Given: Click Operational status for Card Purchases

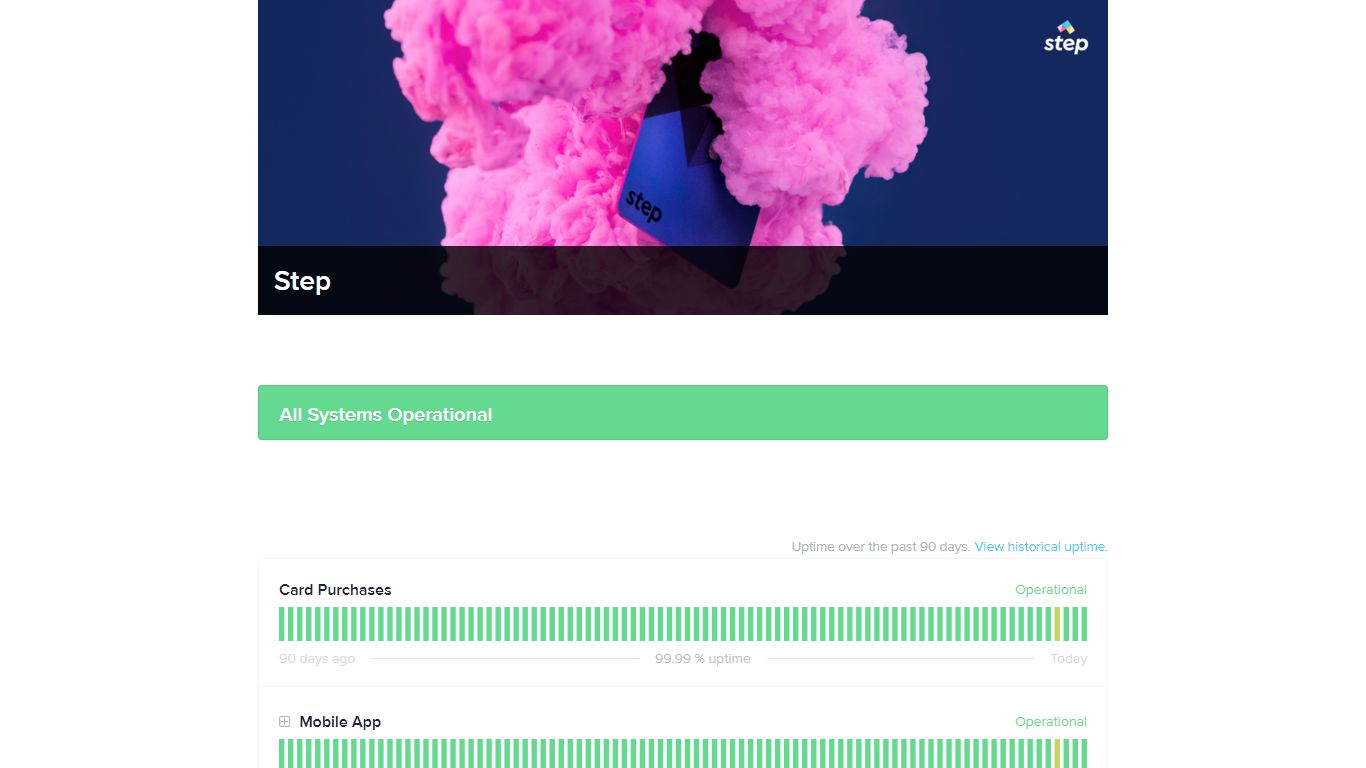Looking at the screenshot, I should (x=1051, y=590).
